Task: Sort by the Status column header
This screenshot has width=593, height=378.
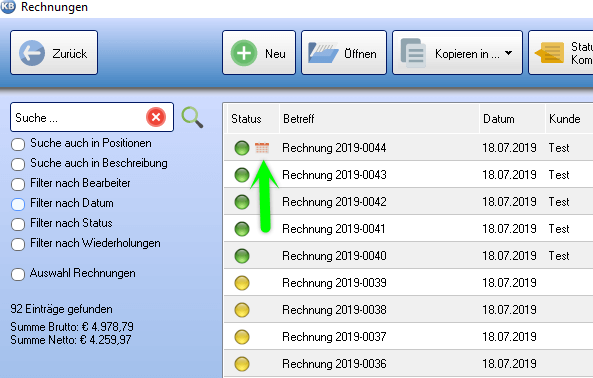Action: (253, 119)
